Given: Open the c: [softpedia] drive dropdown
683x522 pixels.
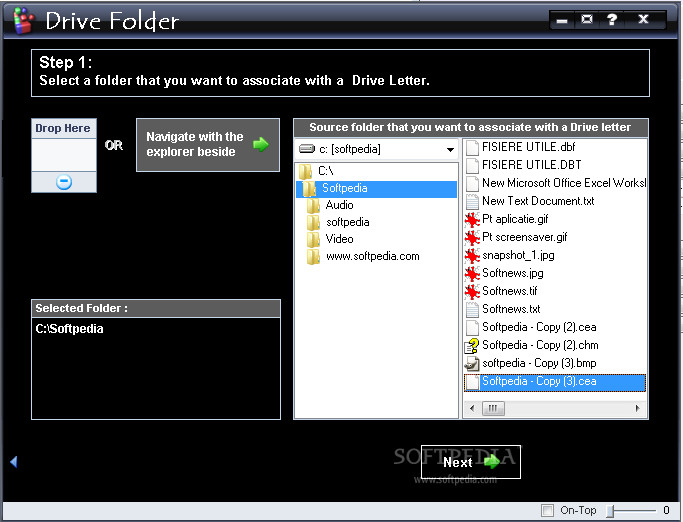Looking at the screenshot, I should [x=450, y=149].
